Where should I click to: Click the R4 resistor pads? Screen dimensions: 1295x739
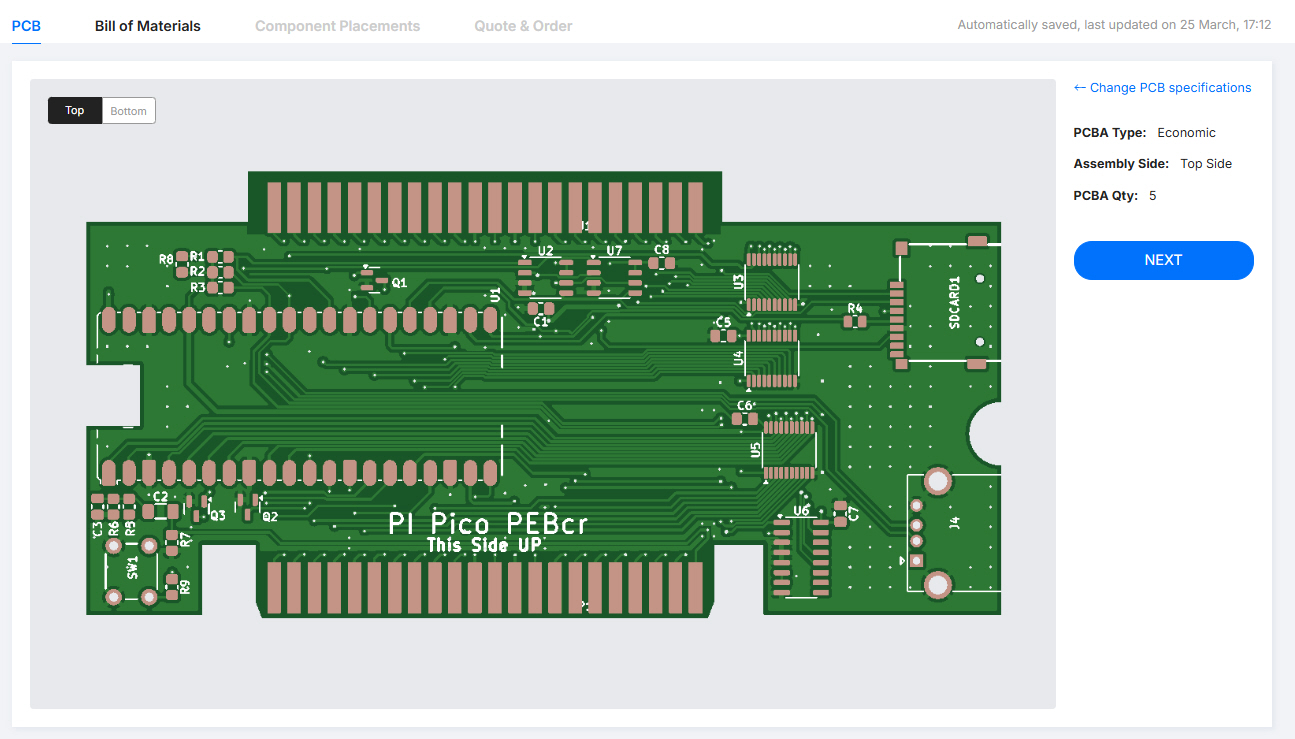click(854, 322)
